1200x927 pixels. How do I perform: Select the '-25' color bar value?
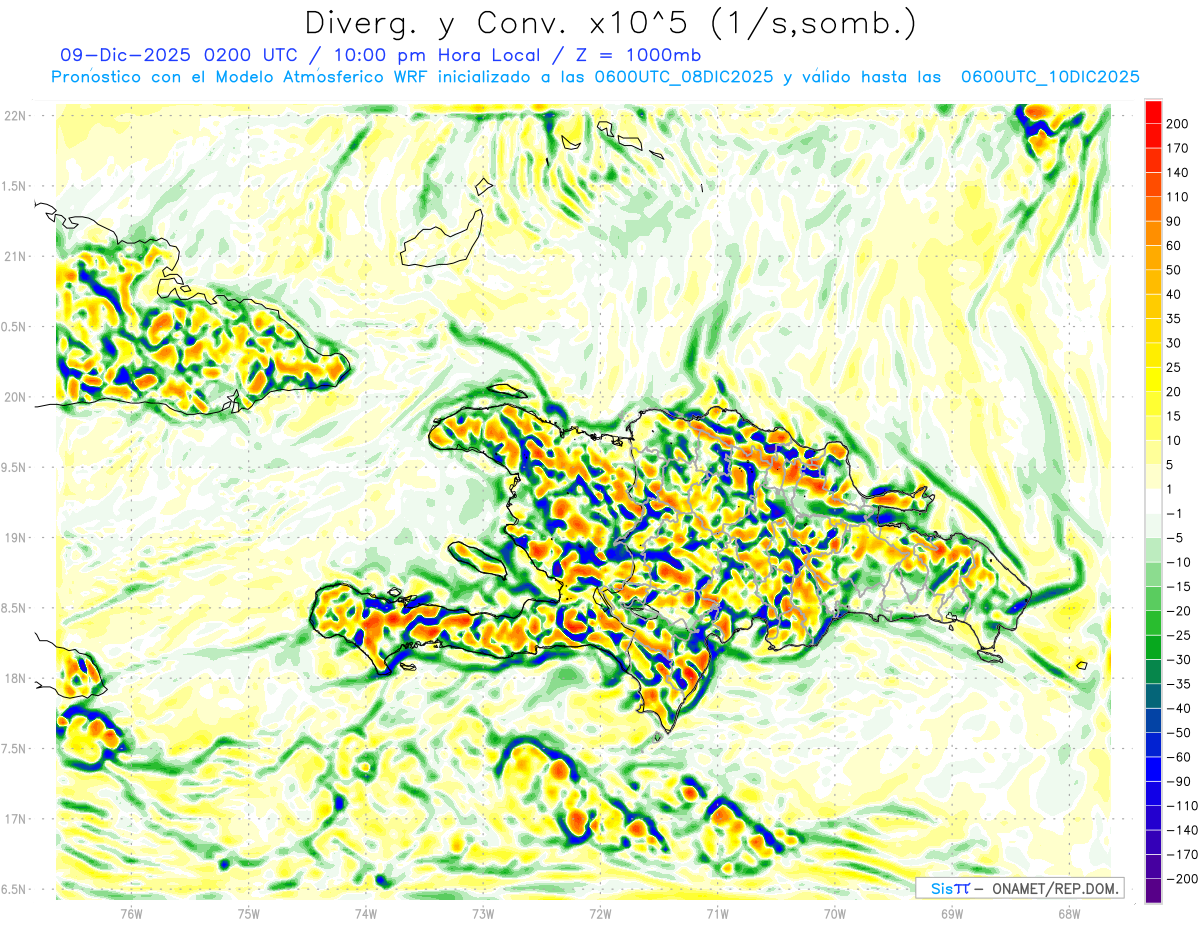1178,636
